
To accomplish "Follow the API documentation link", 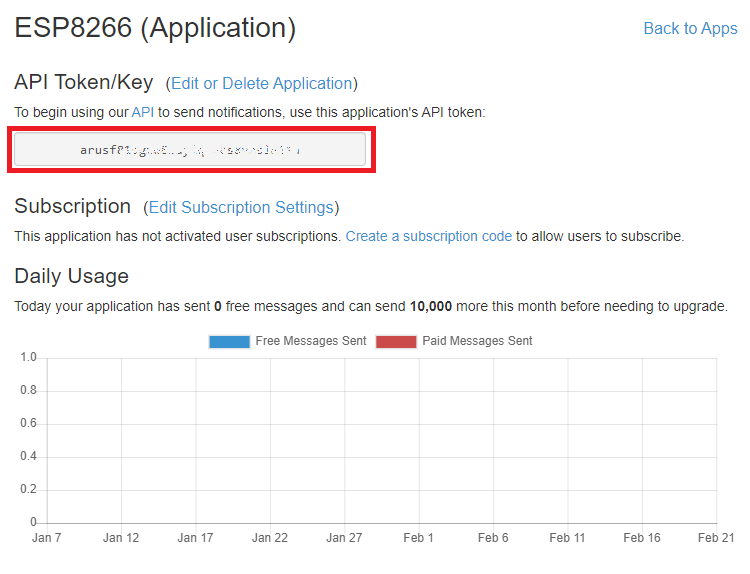I will tap(142, 112).
